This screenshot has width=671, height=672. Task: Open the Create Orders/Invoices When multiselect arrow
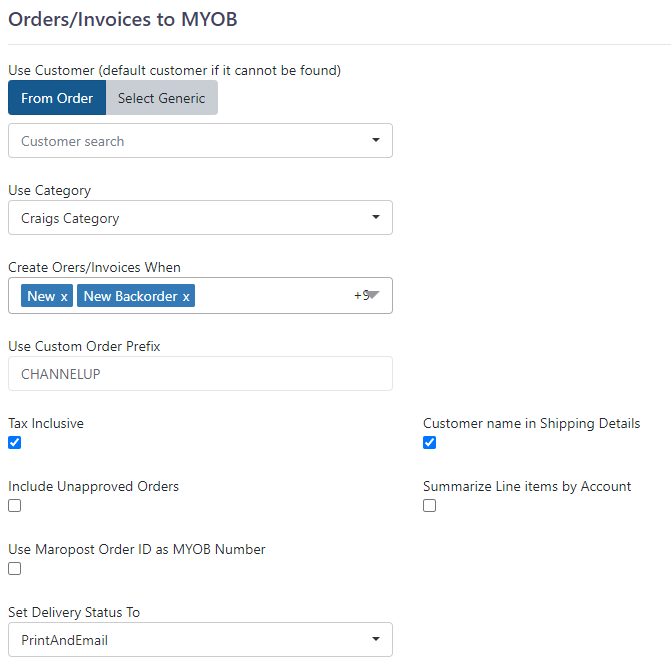point(374,295)
